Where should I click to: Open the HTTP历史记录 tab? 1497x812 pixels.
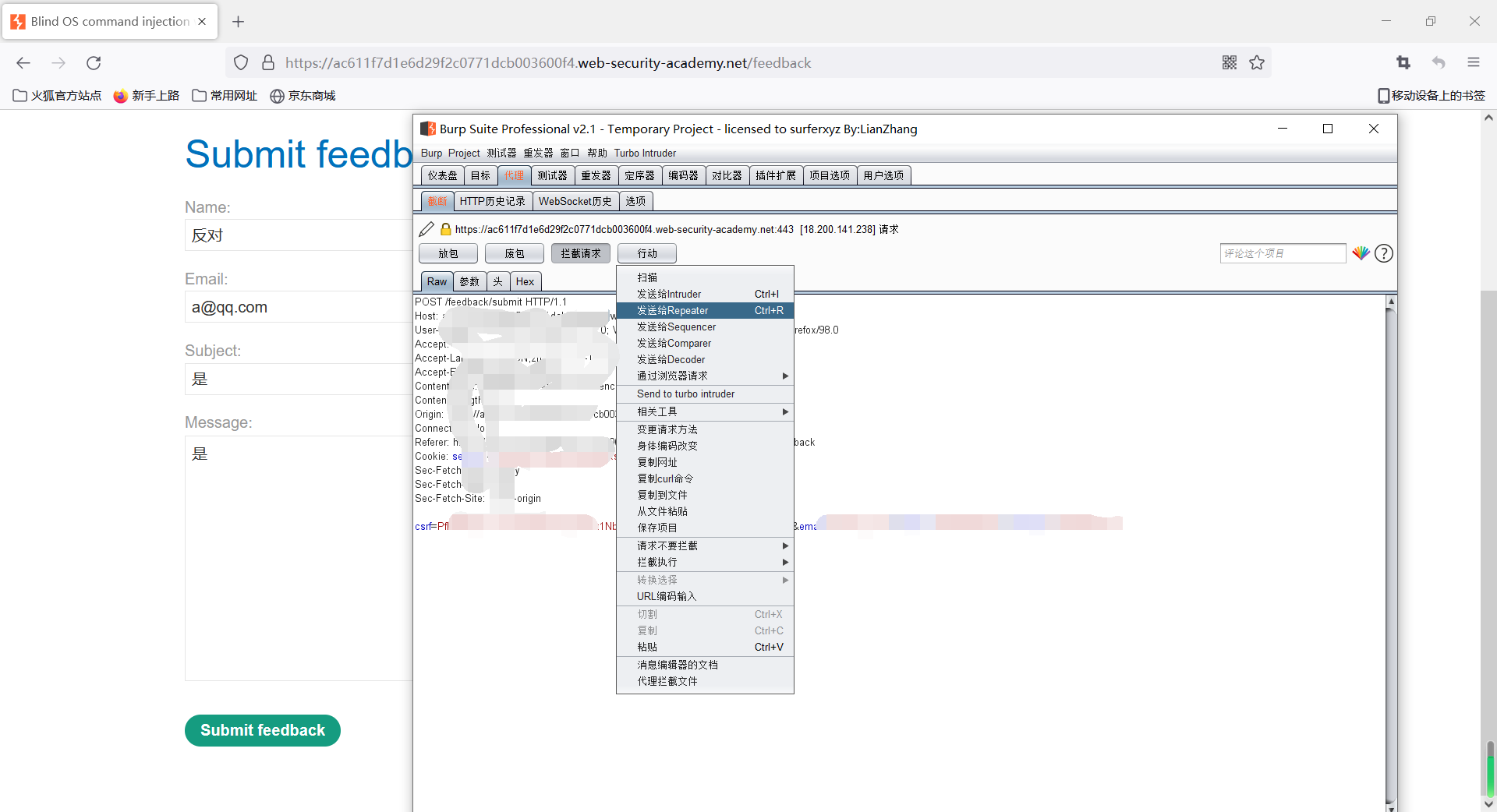(493, 201)
